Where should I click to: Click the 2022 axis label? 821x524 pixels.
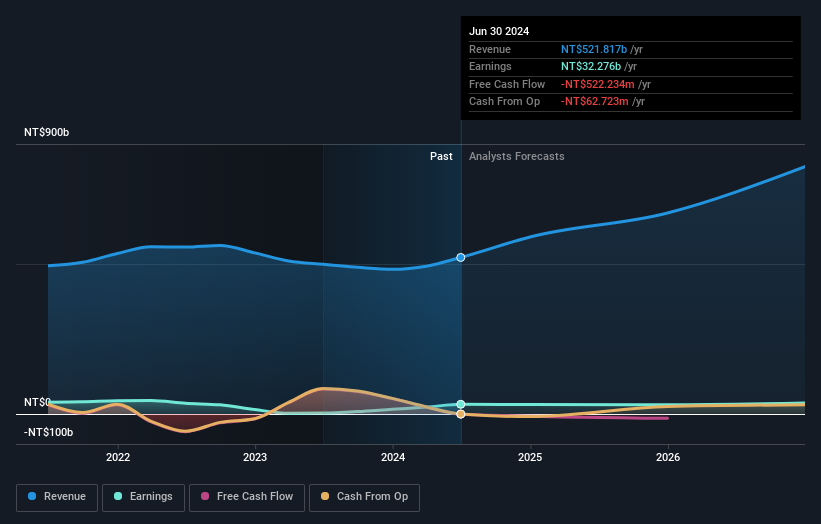118,458
